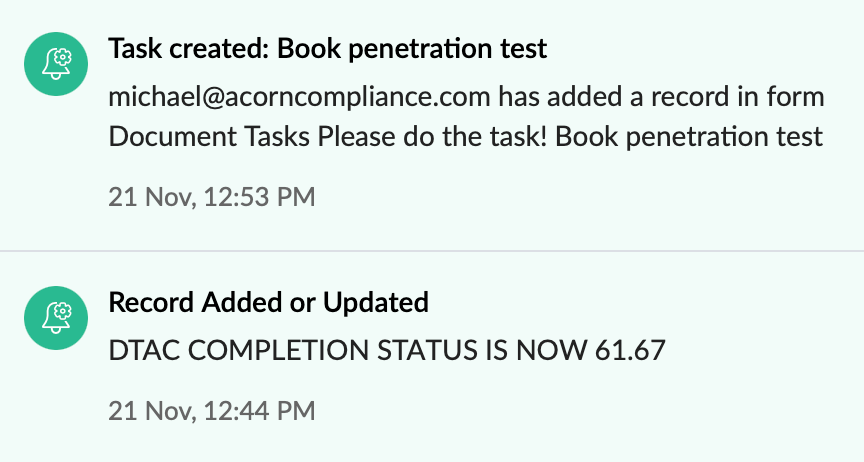The height and width of the screenshot is (462, 864).
Task: Click 'Document Tasks' form name in message
Action: pyautogui.click(x=210, y=136)
